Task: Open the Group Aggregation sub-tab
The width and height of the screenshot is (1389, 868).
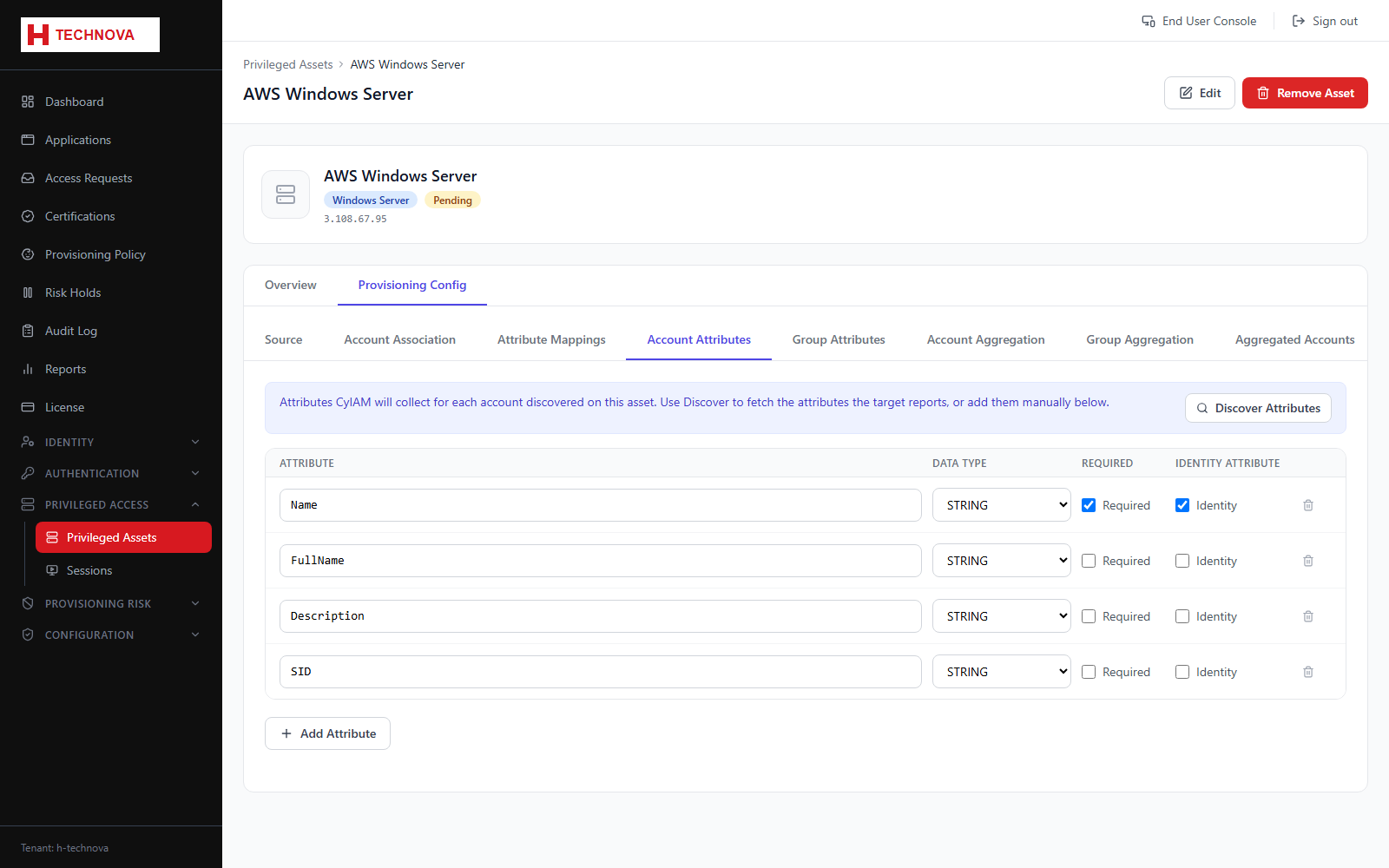Action: click(1140, 339)
